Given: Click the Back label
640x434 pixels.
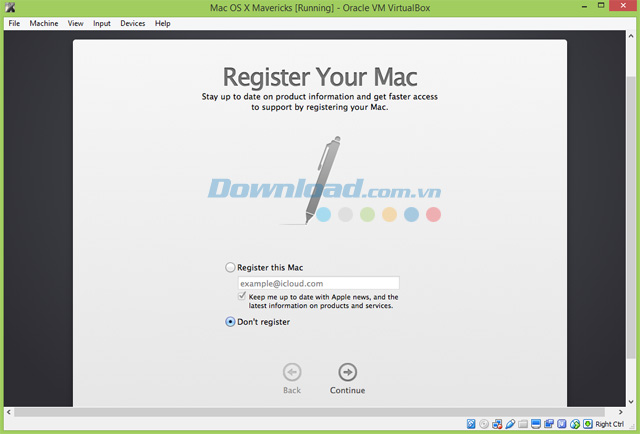Looking at the screenshot, I should click(292, 390).
